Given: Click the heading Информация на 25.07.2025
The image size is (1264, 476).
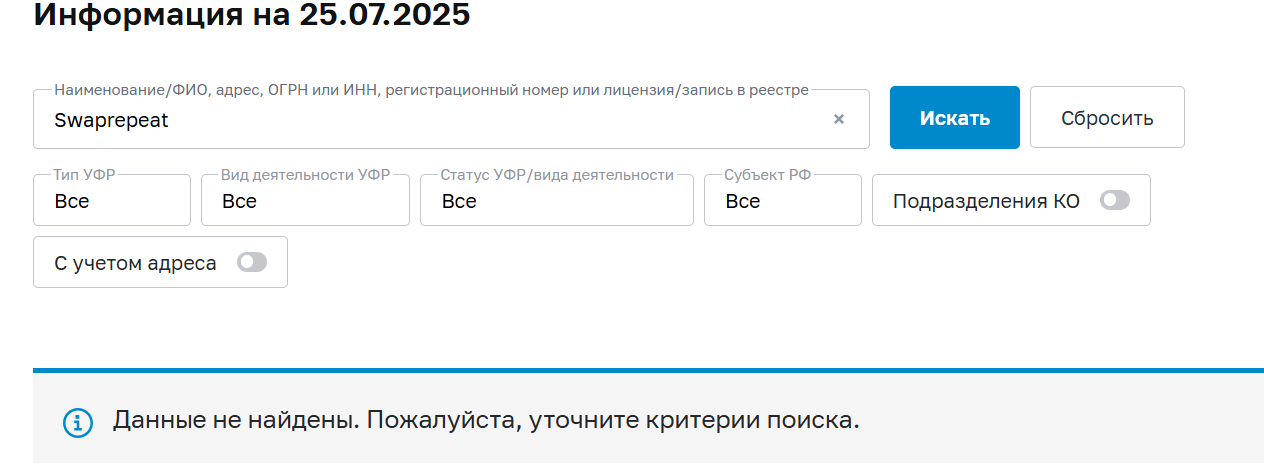Looking at the screenshot, I should click(x=252, y=15).
